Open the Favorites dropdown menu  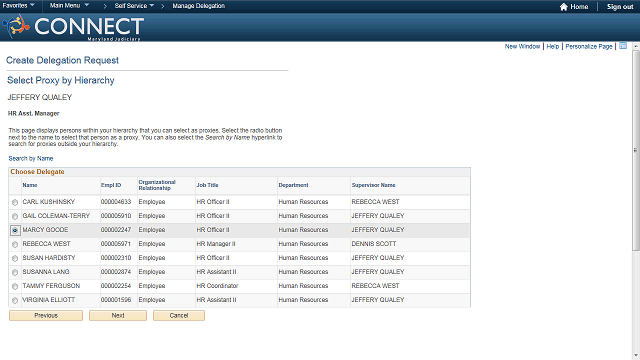click(x=18, y=6)
